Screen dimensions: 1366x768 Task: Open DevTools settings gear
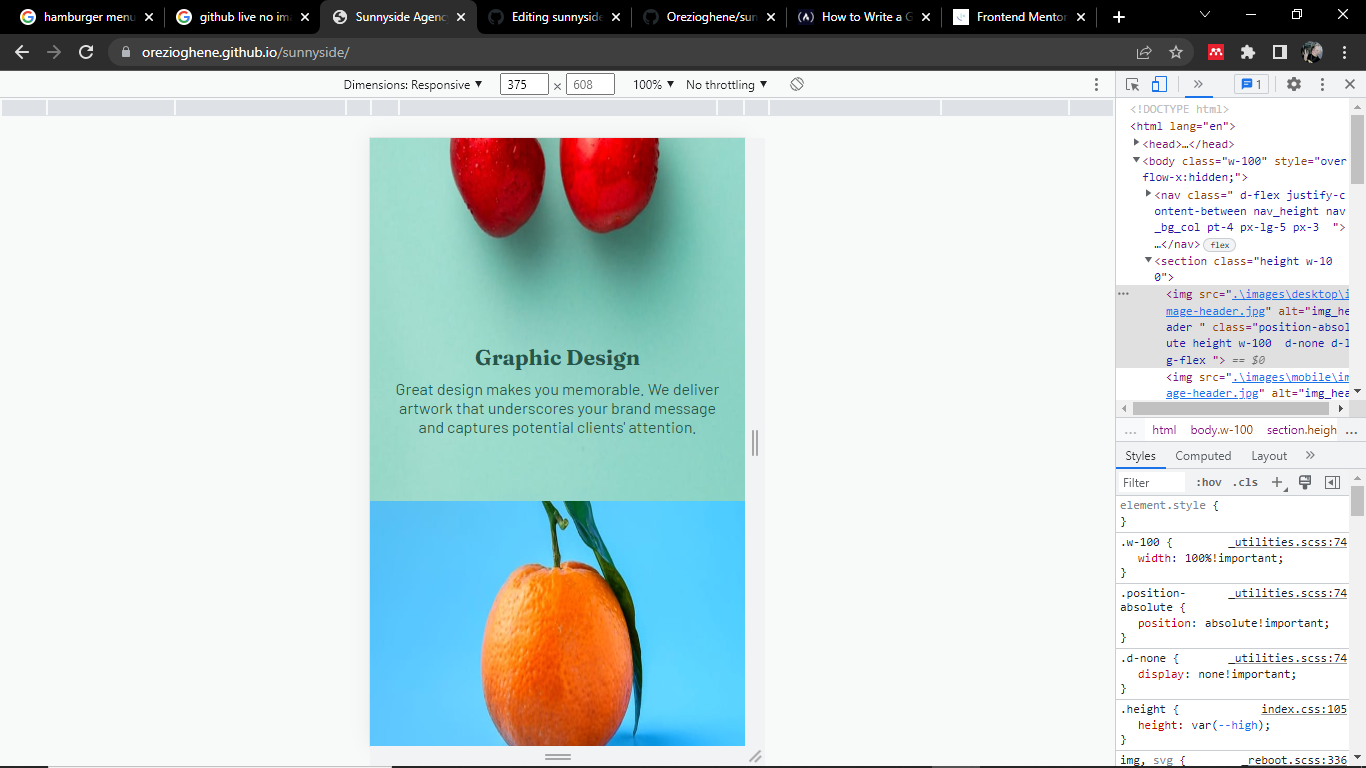coord(1296,84)
